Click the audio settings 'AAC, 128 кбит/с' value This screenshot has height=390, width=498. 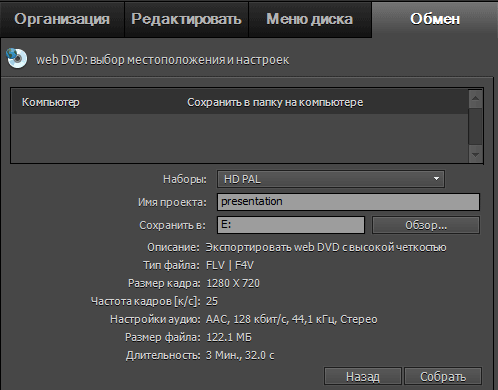coord(292,319)
